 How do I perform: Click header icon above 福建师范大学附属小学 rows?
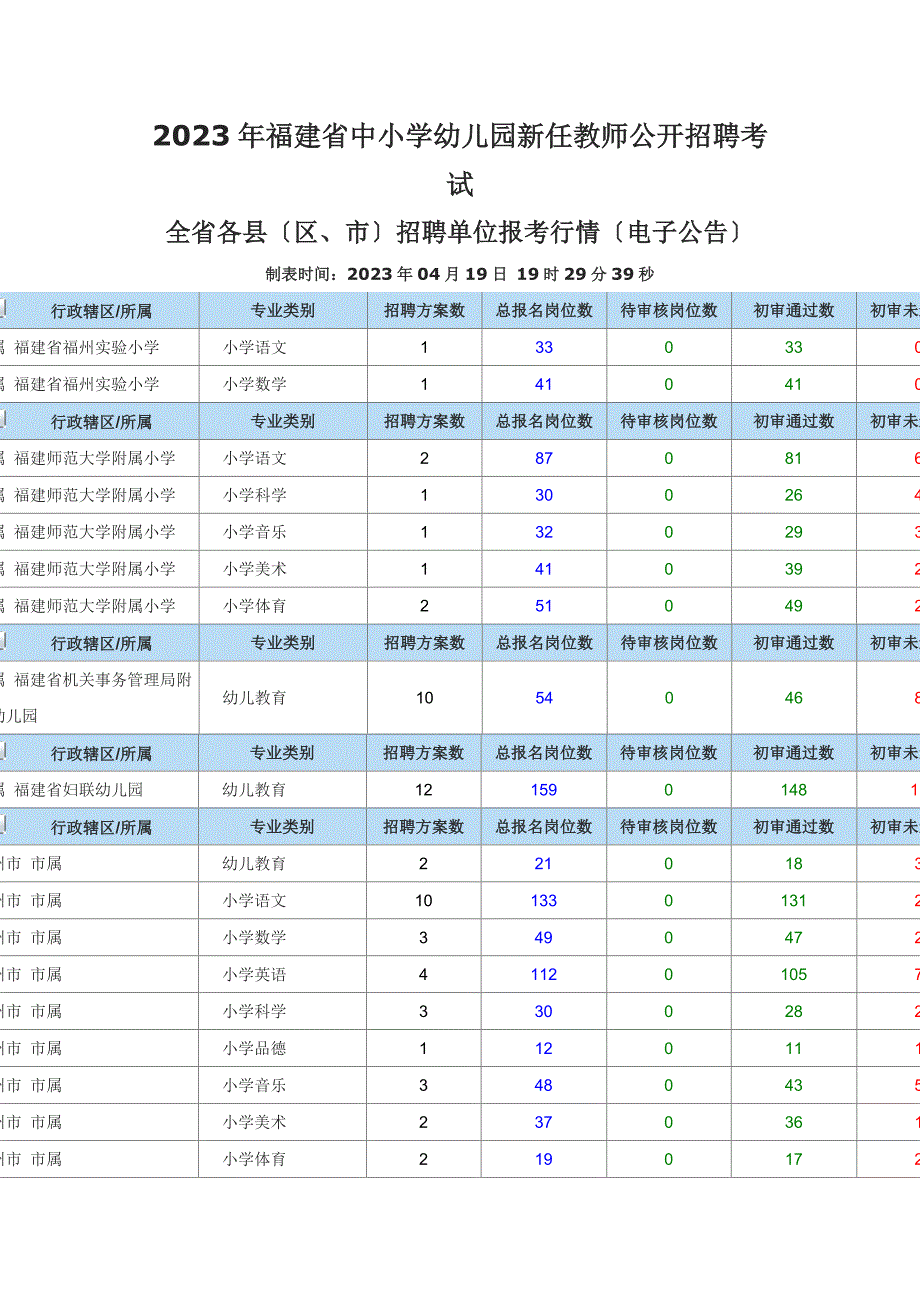(x=3, y=419)
